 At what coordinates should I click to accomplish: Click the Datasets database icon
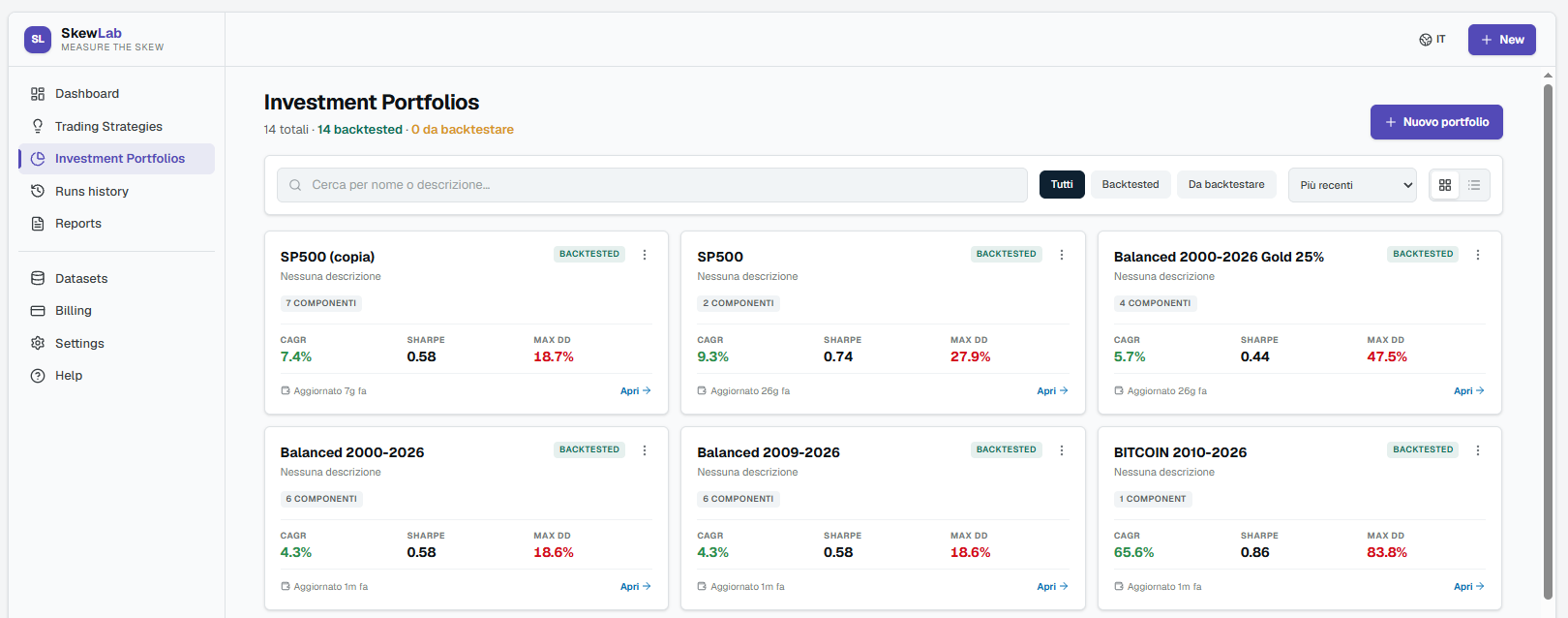tap(38, 278)
